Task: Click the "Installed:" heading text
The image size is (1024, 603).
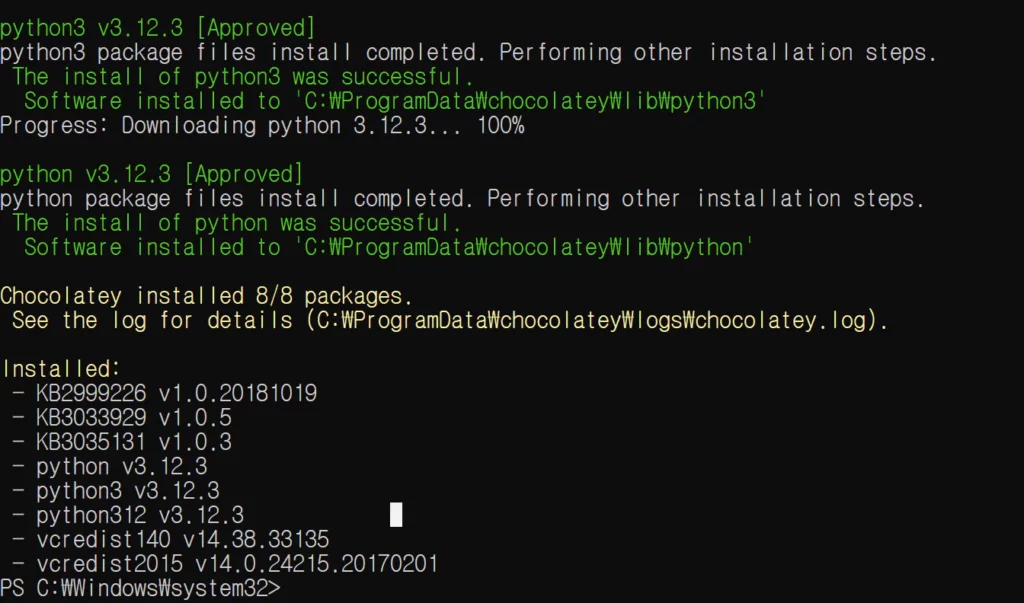Action: tap(60, 369)
